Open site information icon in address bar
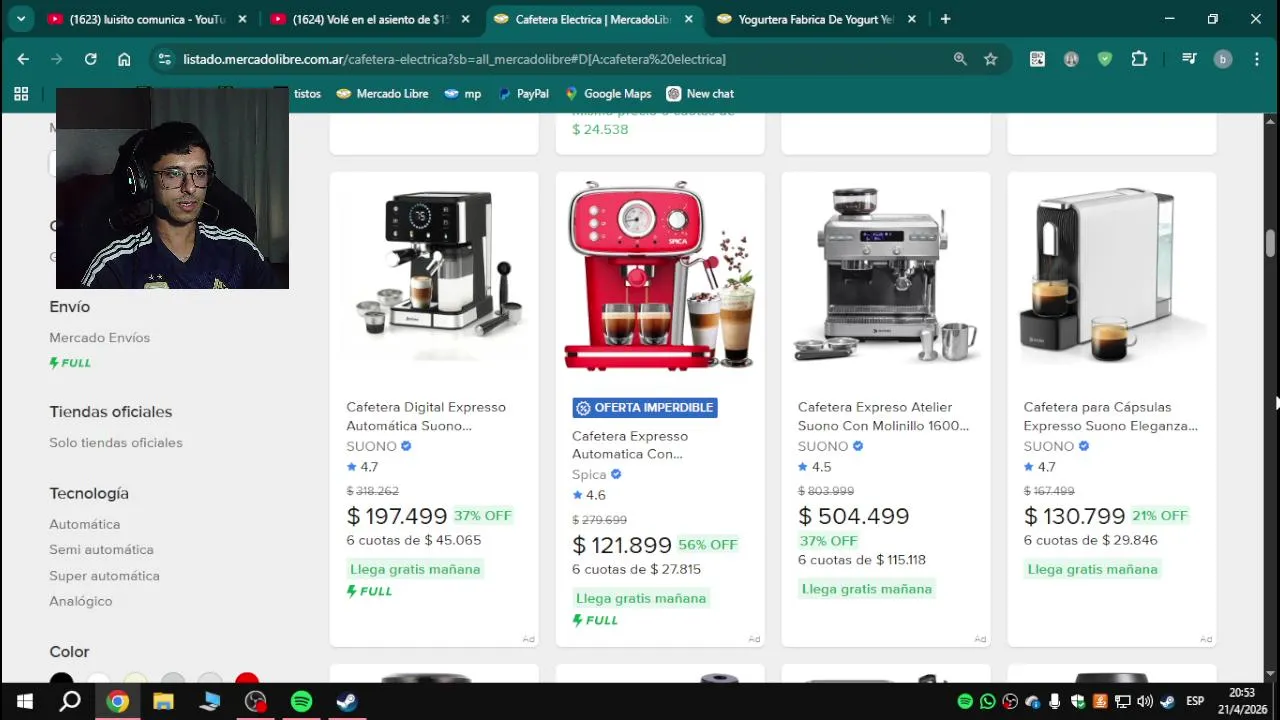This screenshot has height=720, width=1280. click(x=165, y=59)
